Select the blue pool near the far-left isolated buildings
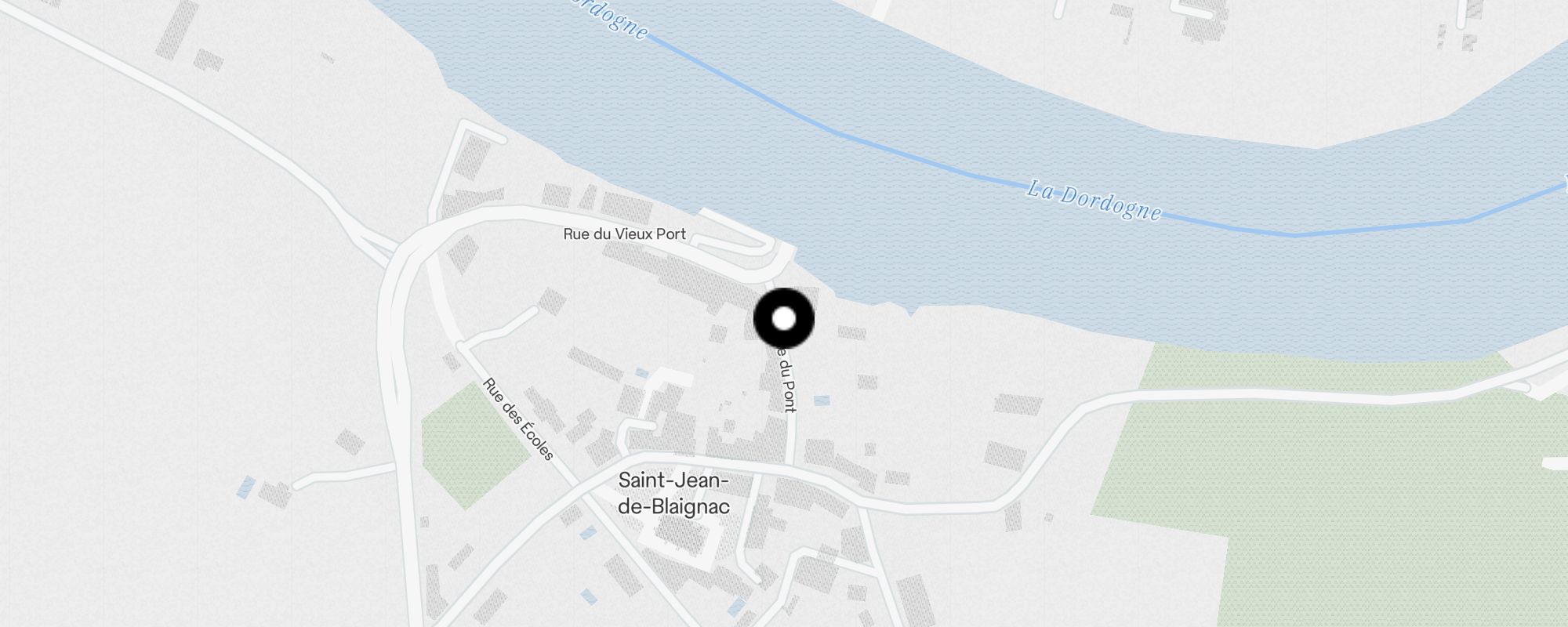This screenshot has width=1568, height=627. (x=245, y=487)
